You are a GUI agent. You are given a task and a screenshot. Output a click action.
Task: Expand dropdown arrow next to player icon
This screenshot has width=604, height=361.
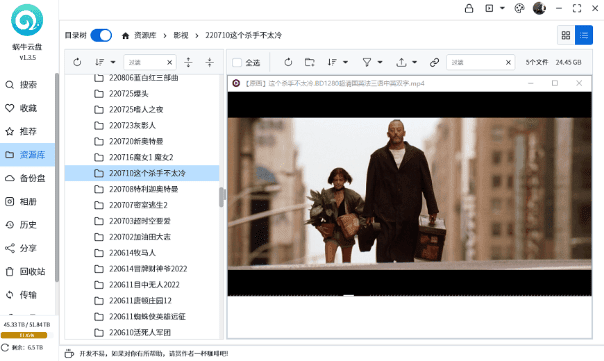502,8
